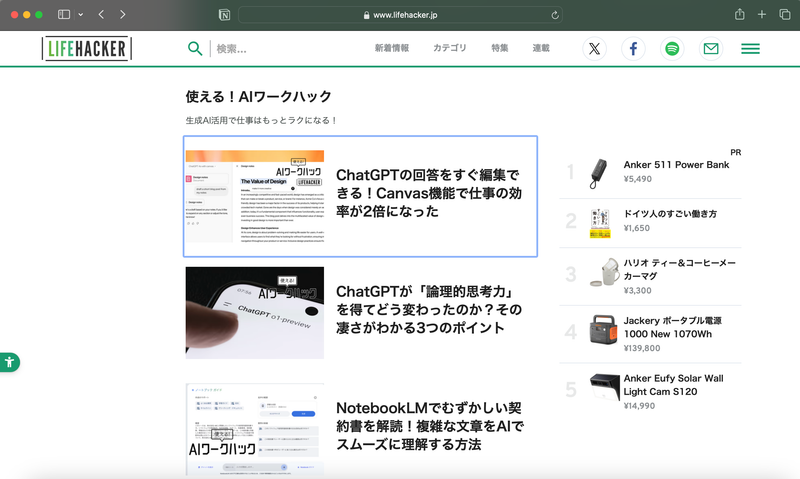Open the 特集 menu item
The height and width of the screenshot is (479, 800).
click(x=499, y=48)
